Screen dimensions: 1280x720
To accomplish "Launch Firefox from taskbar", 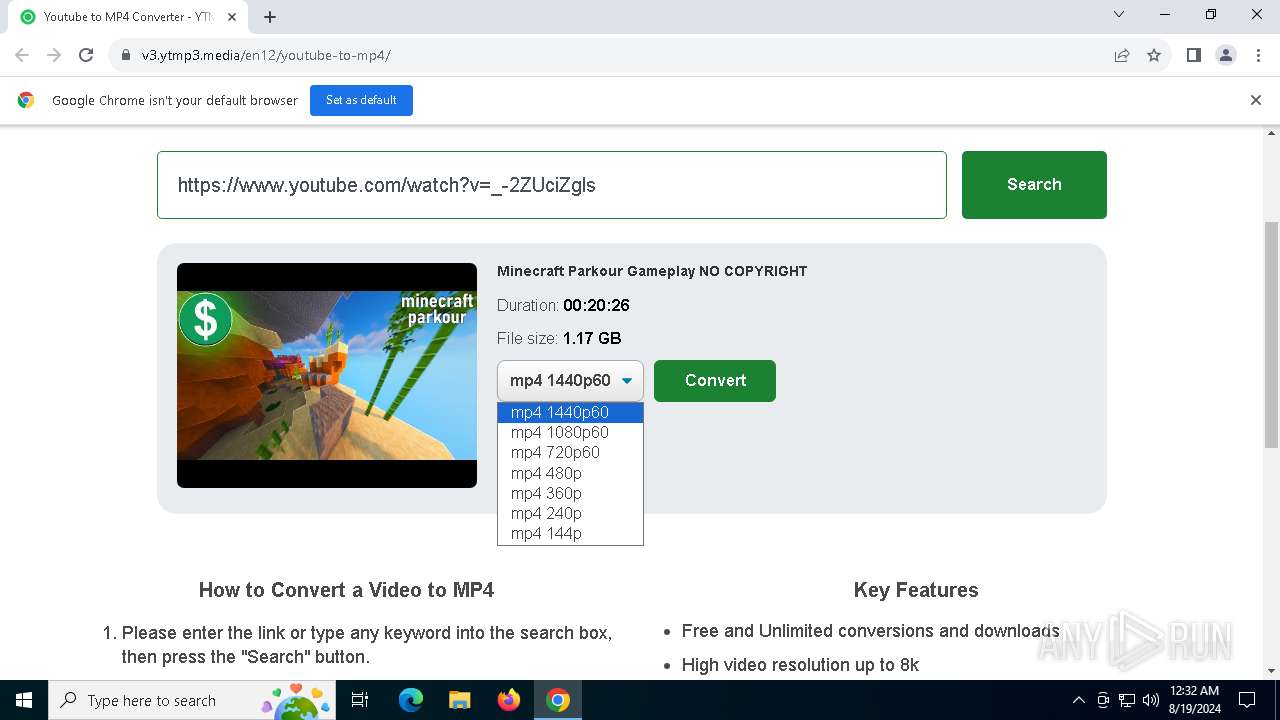I will click(509, 700).
